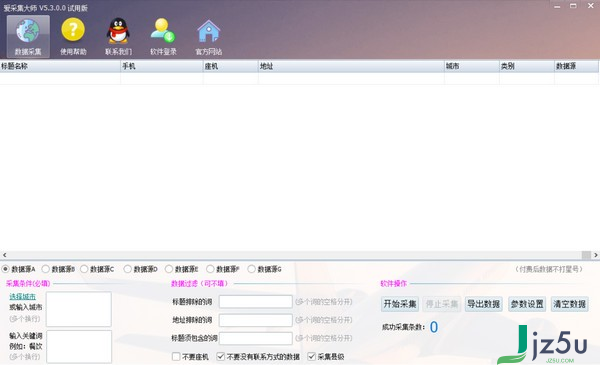The width and height of the screenshot is (600, 365).
Task: Click the 标题名称 column header
Action: pyautogui.click(x=60, y=66)
